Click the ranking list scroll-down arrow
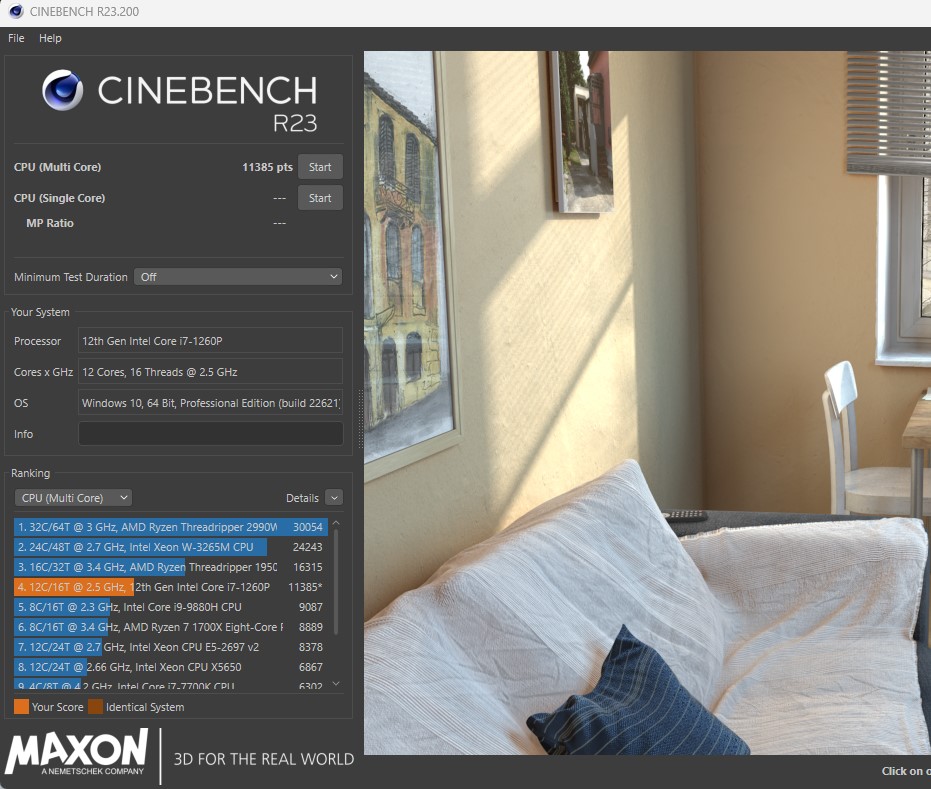This screenshot has width=931, height=789. (336, 683)
